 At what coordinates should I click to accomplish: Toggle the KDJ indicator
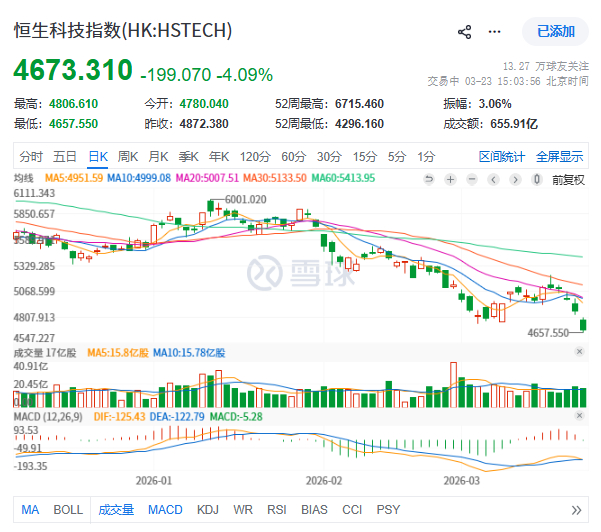(208, 510)
